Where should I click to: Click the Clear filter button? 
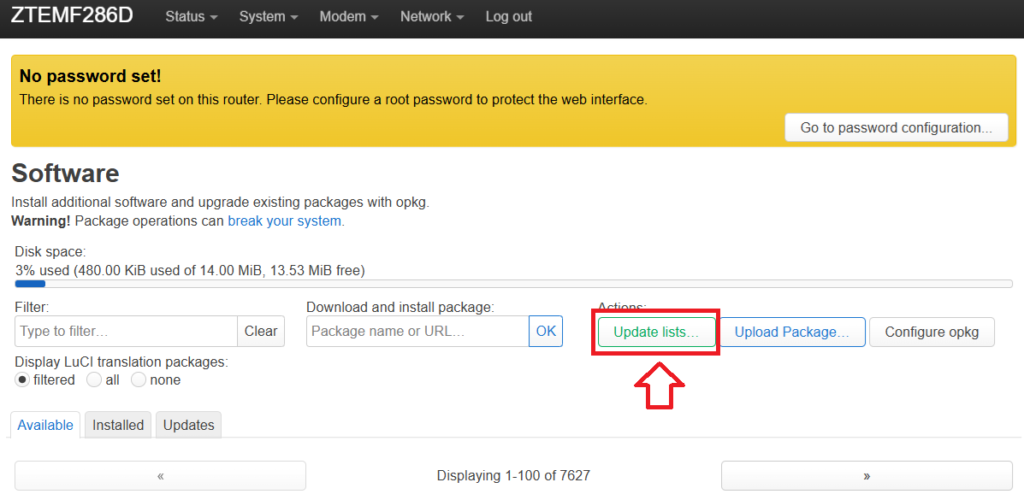(260, 331)
